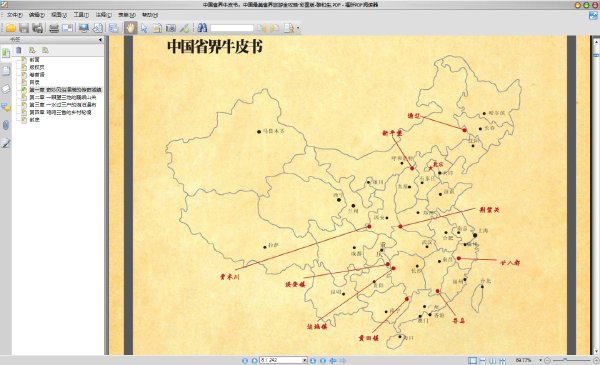Activate the camera Snapshot tool
Screen dimensions: 600x365
(171, 28)
